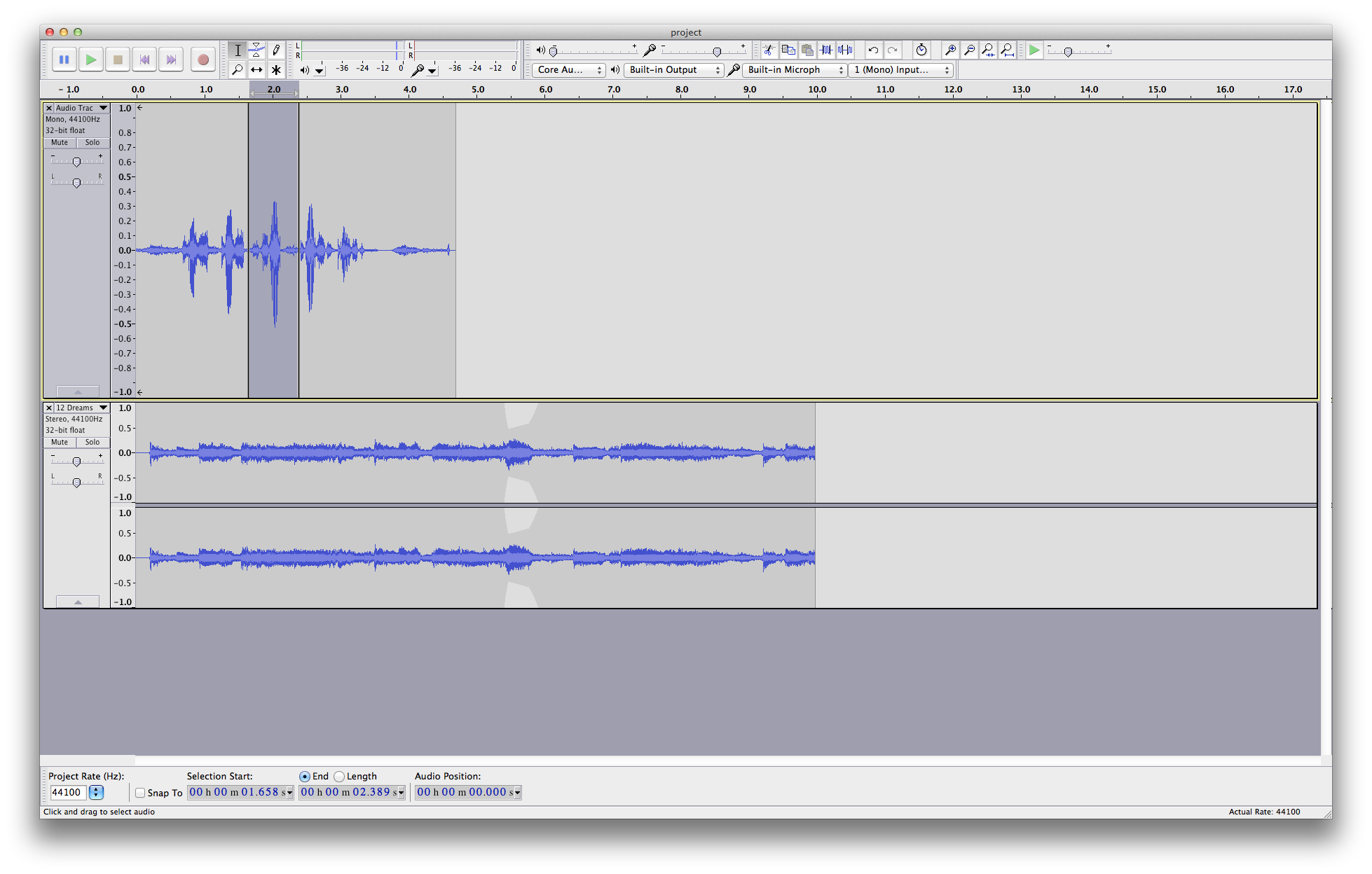The width and height of the screenshot is (1372, 874).
Task: Click the Redo arrow icon
Action: pos(892,50)
